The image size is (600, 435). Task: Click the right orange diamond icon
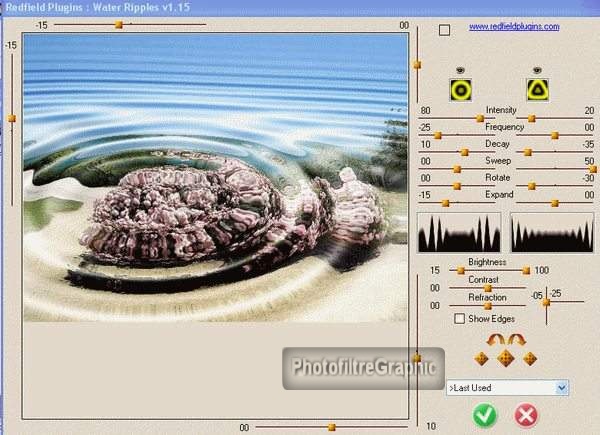pyautogui.click(x=530, y=359)
